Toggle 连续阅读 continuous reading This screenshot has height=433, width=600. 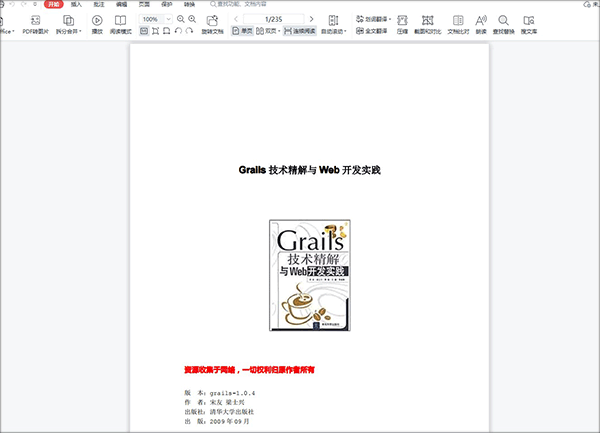(300, 31)
